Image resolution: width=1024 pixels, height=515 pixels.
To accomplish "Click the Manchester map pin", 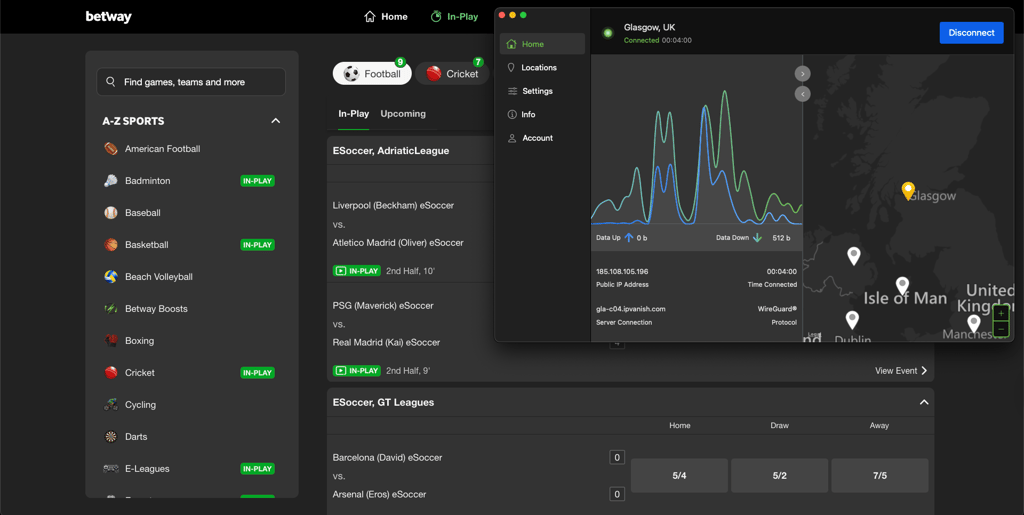I will [974, 324].
